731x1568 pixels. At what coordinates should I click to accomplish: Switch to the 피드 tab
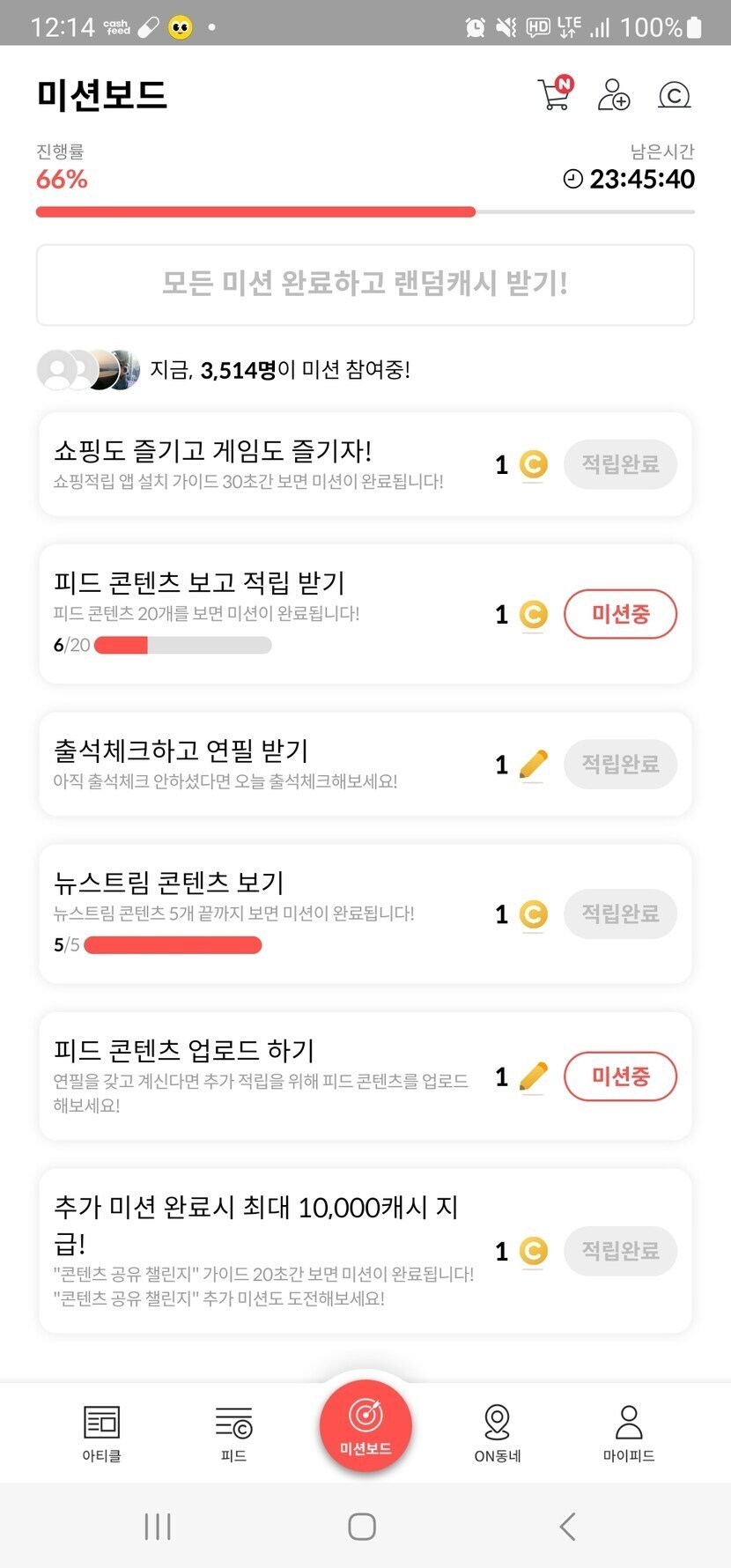tap(233, 1434)
